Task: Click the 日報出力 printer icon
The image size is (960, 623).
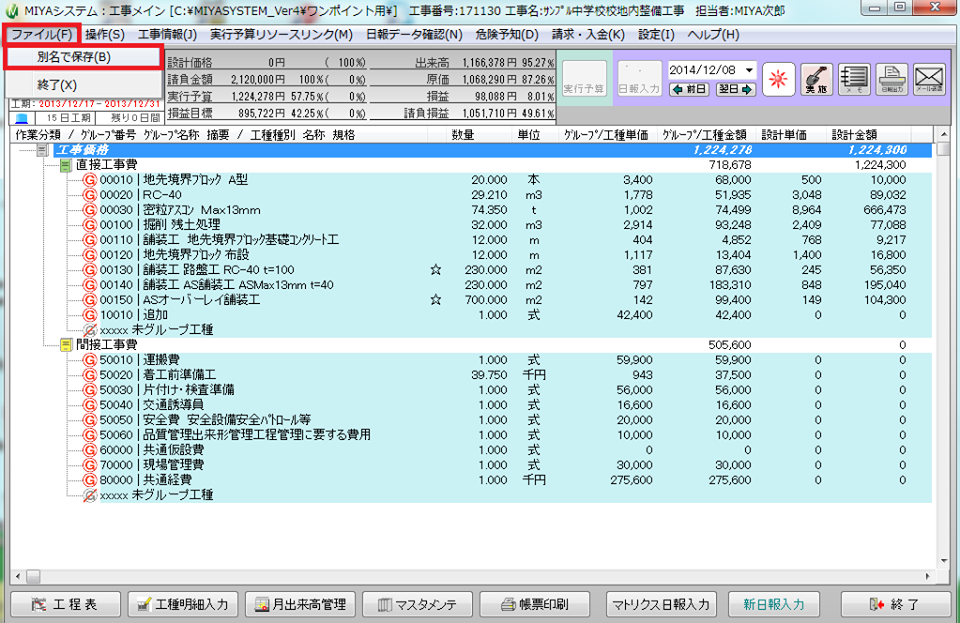Action: [x=891, y=79]
